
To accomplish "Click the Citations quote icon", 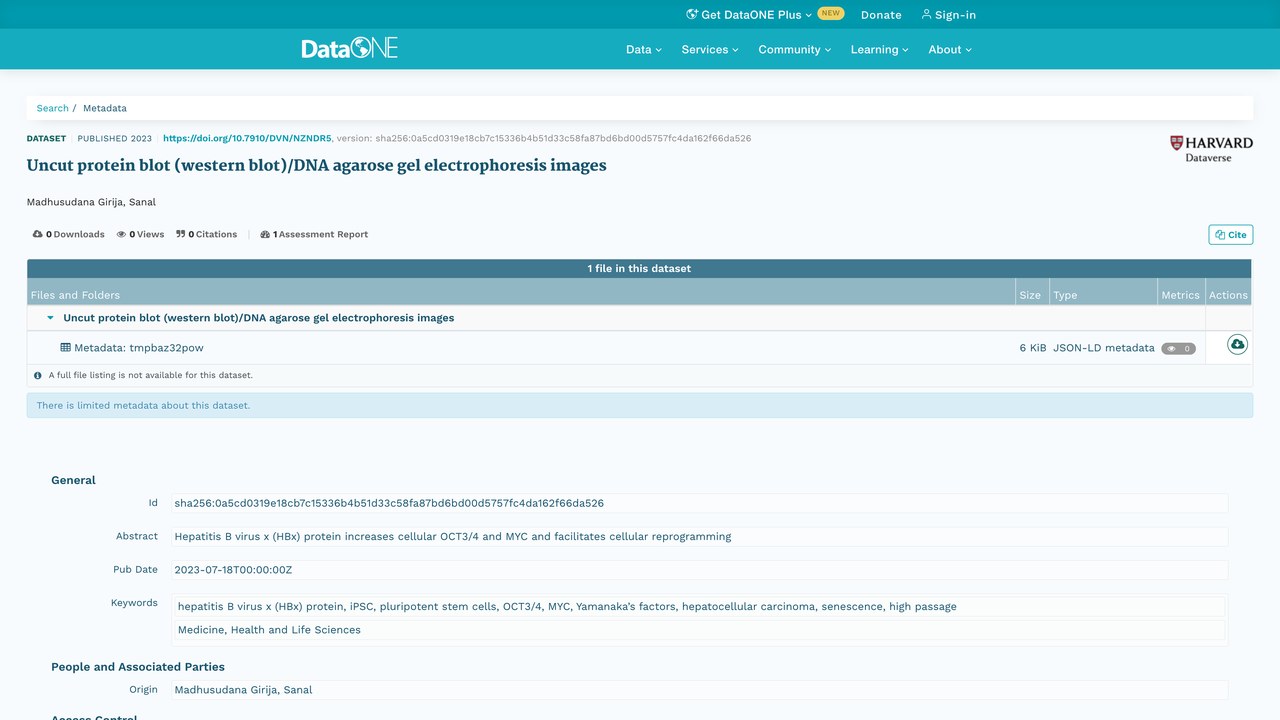I will 181,234.
